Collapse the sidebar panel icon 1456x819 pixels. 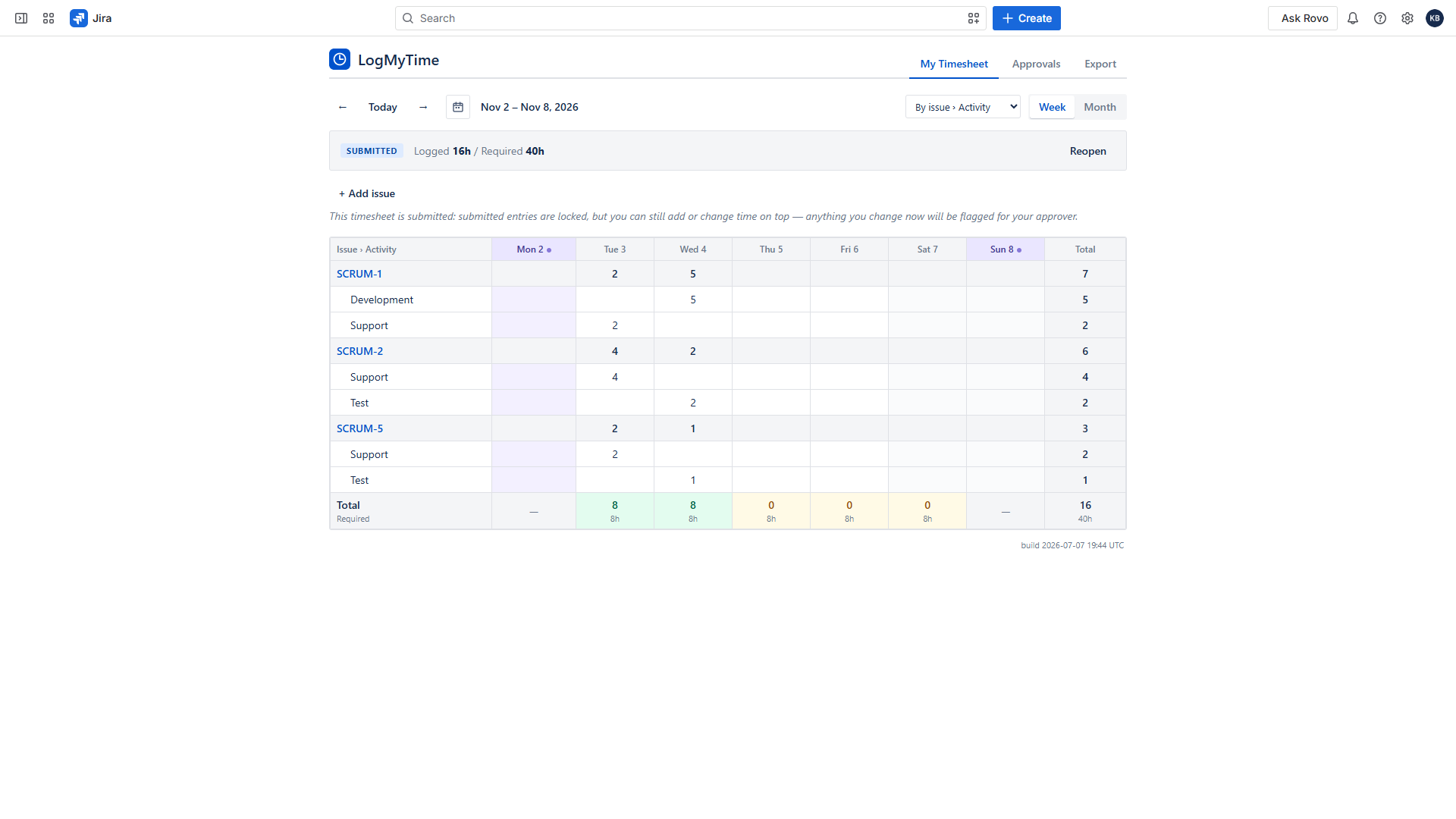tap(21, 18)
